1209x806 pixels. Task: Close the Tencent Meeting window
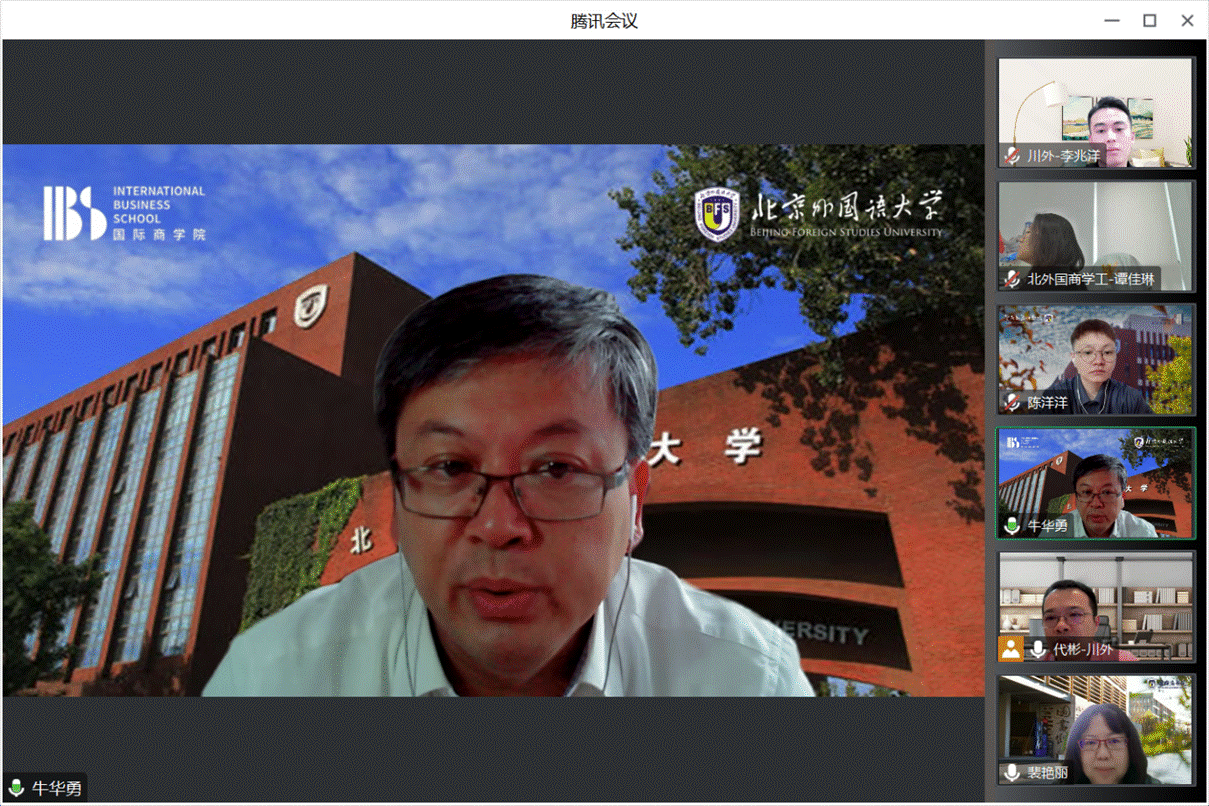click(1187, 20)
